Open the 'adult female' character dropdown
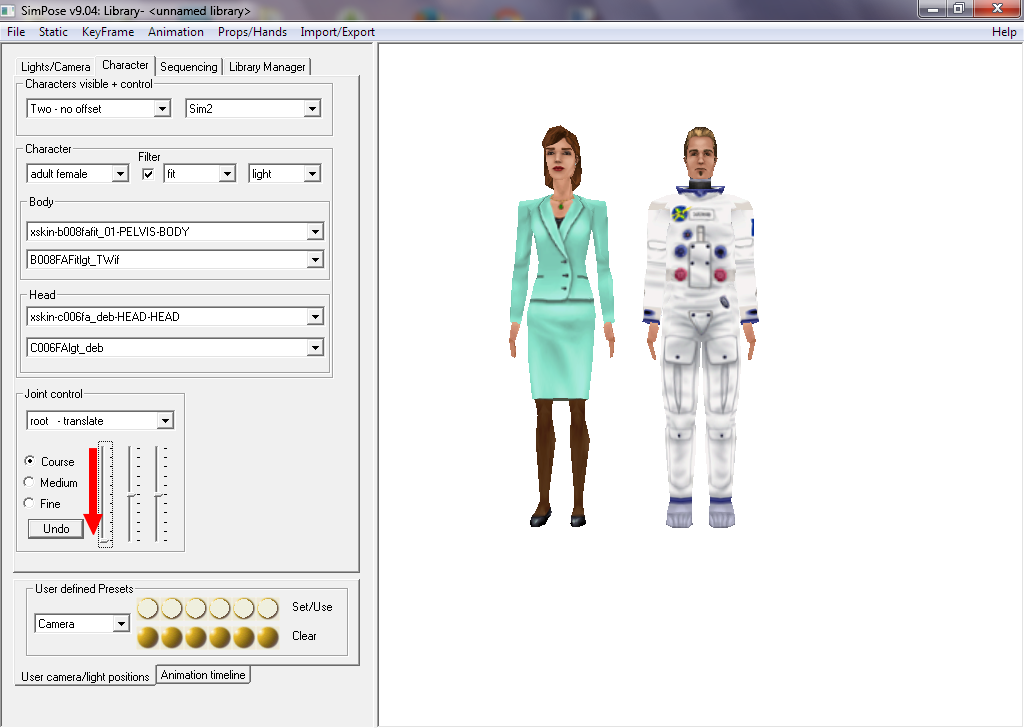 (120, 174)
